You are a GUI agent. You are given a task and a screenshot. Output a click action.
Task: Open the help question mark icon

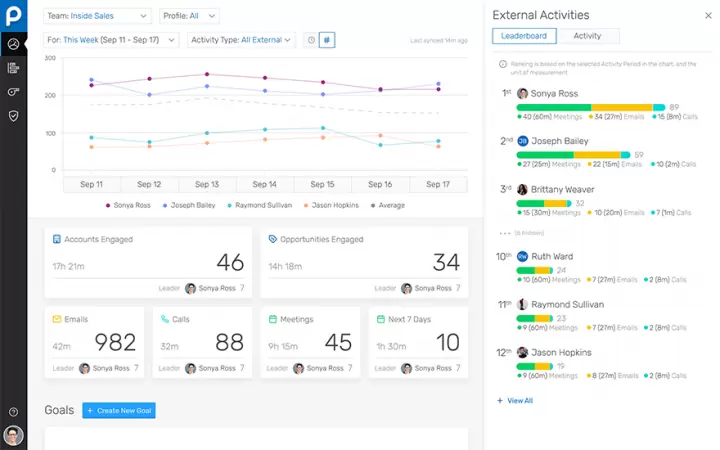pos(13,412)
